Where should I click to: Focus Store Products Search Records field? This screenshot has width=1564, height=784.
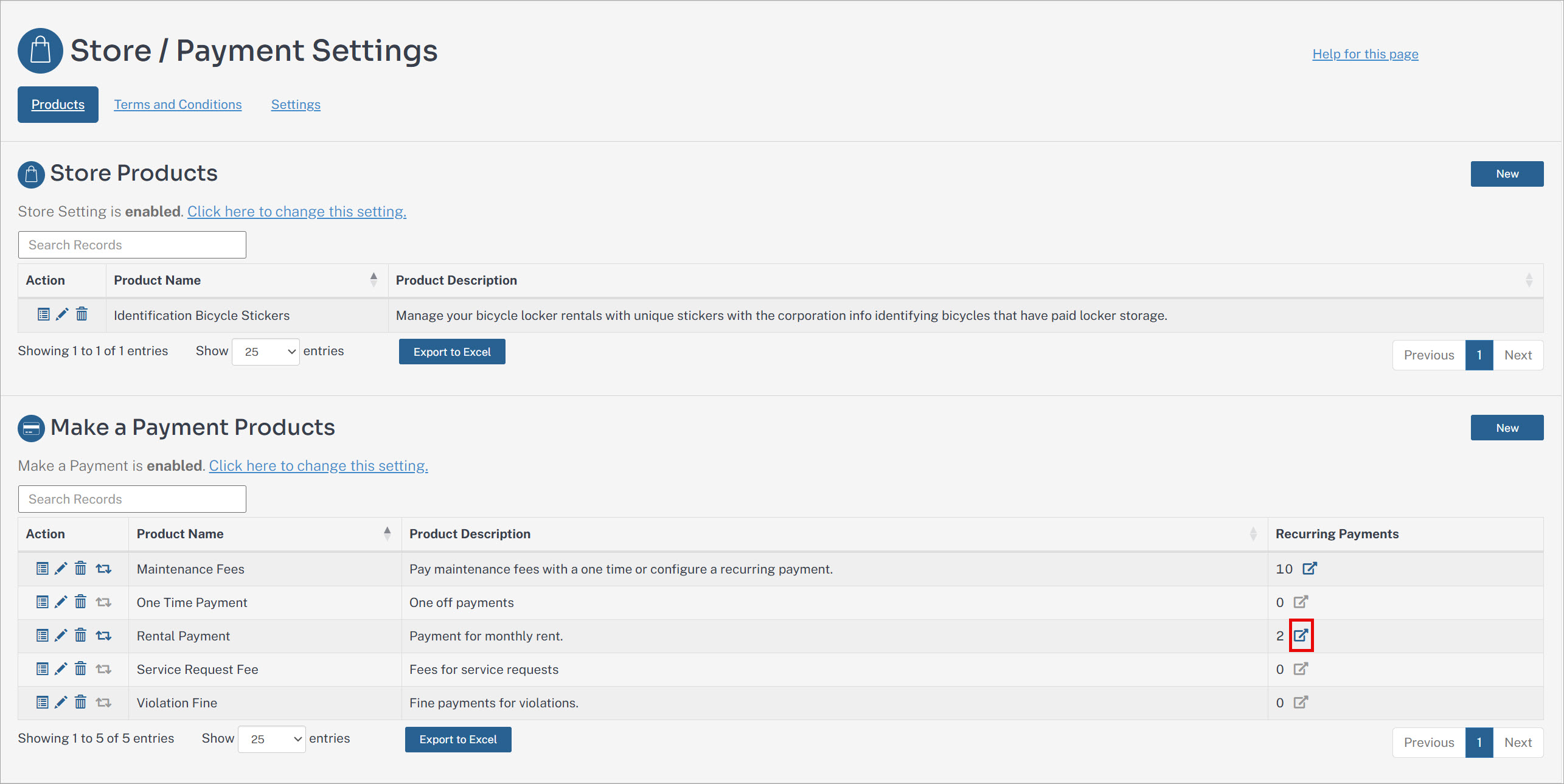(132, 245)
